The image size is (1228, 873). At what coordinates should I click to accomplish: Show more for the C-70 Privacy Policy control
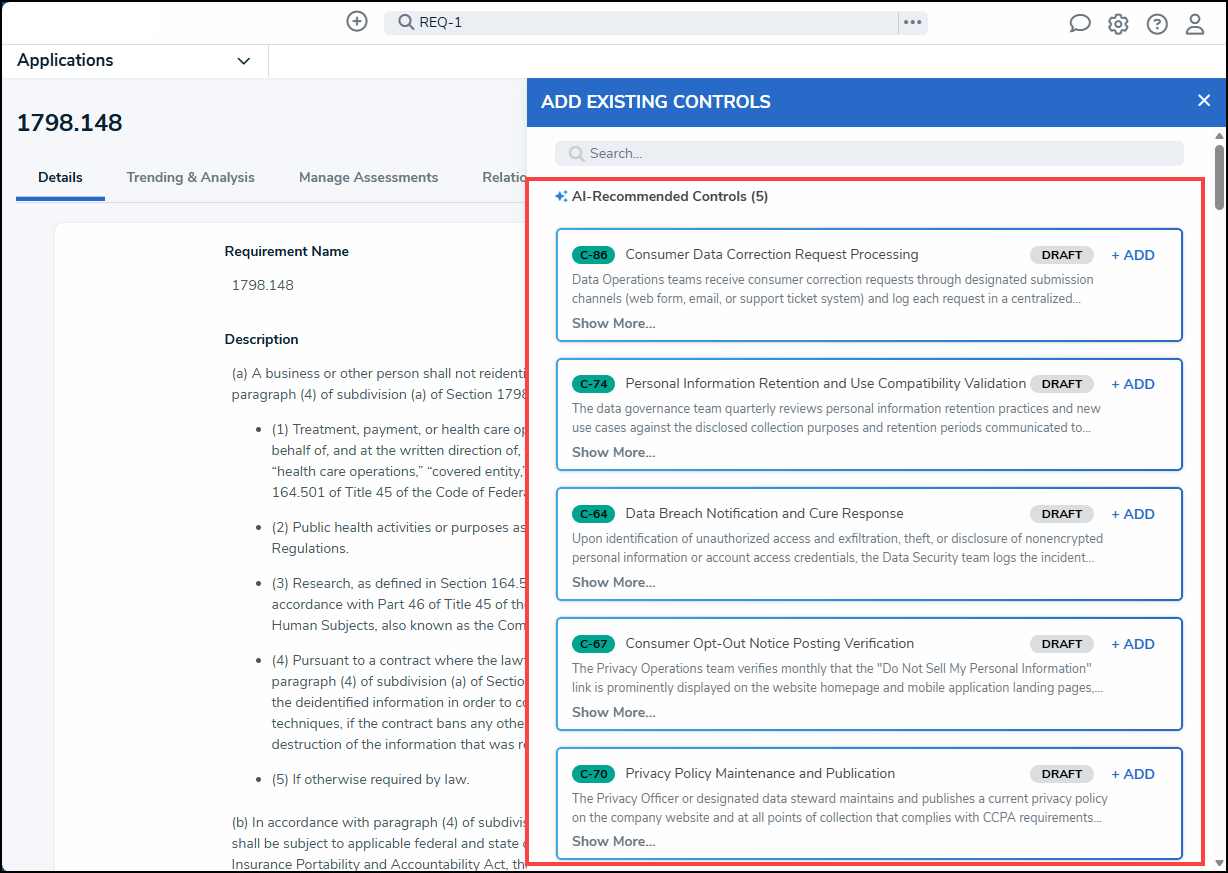pos(614,841)
